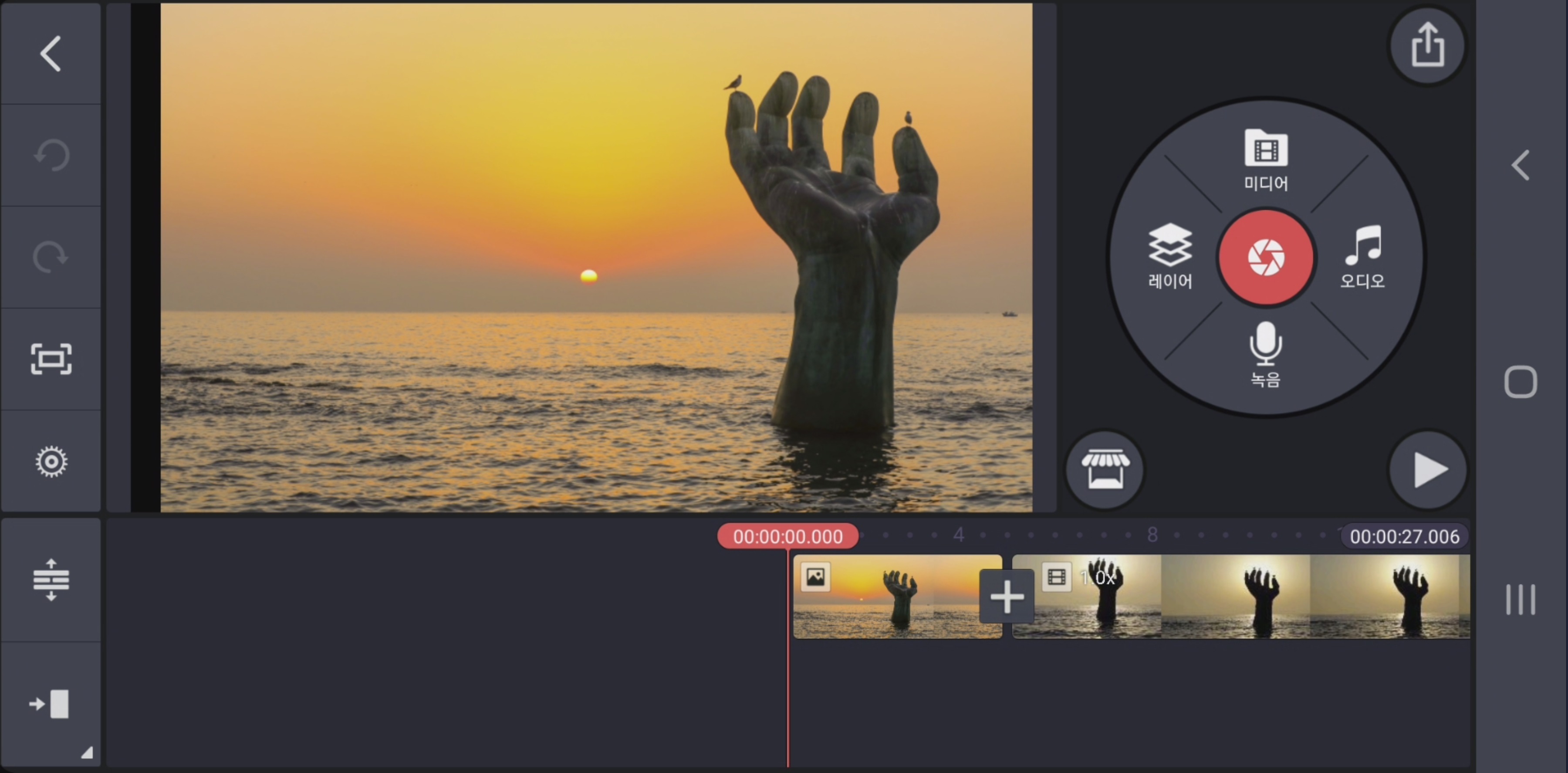Open project settings gear icon
1568x773 pixels.
[x=51, y=461]
